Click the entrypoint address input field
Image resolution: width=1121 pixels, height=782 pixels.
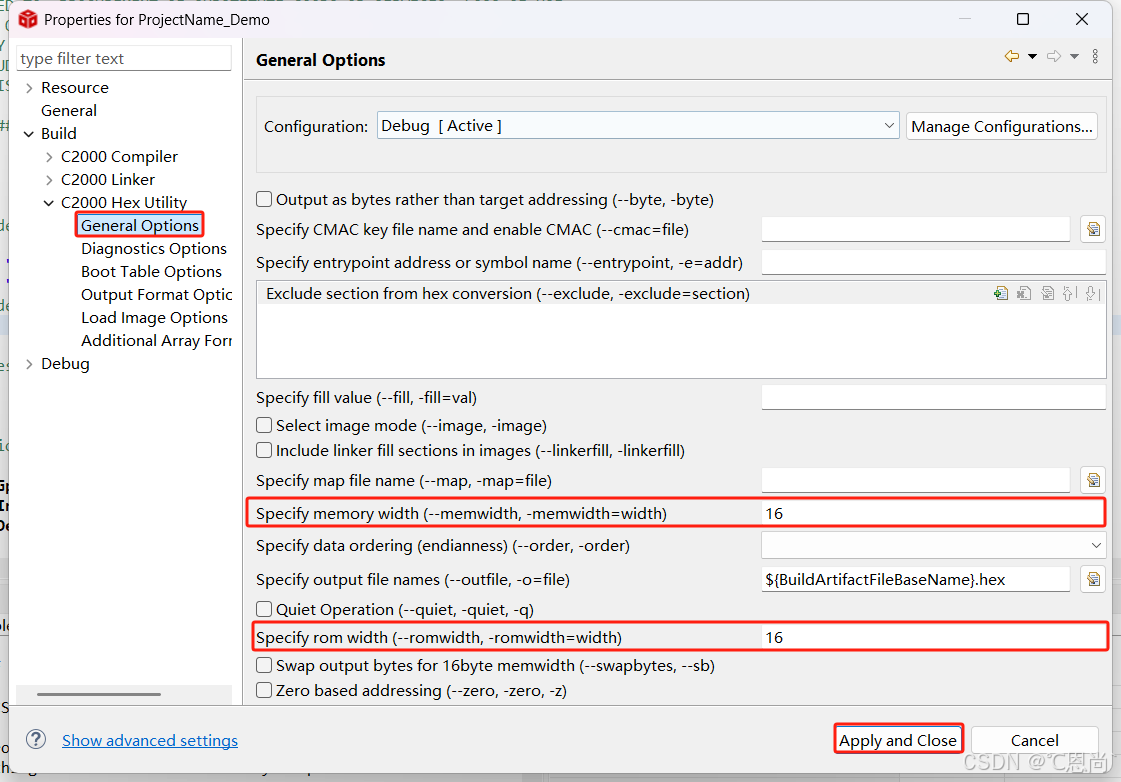[x=934, y=262]
